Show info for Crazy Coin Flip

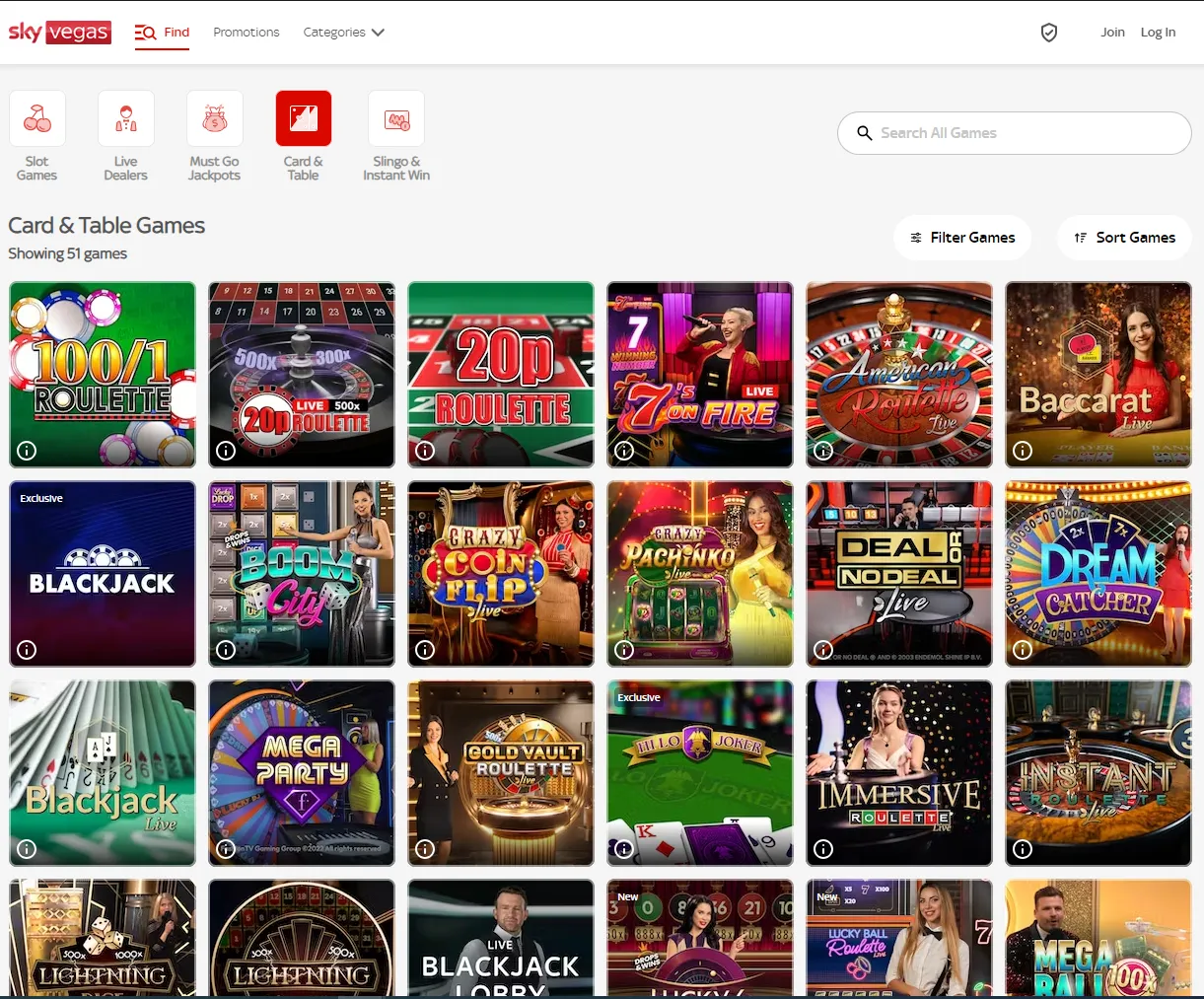click(x=425, y=650)
